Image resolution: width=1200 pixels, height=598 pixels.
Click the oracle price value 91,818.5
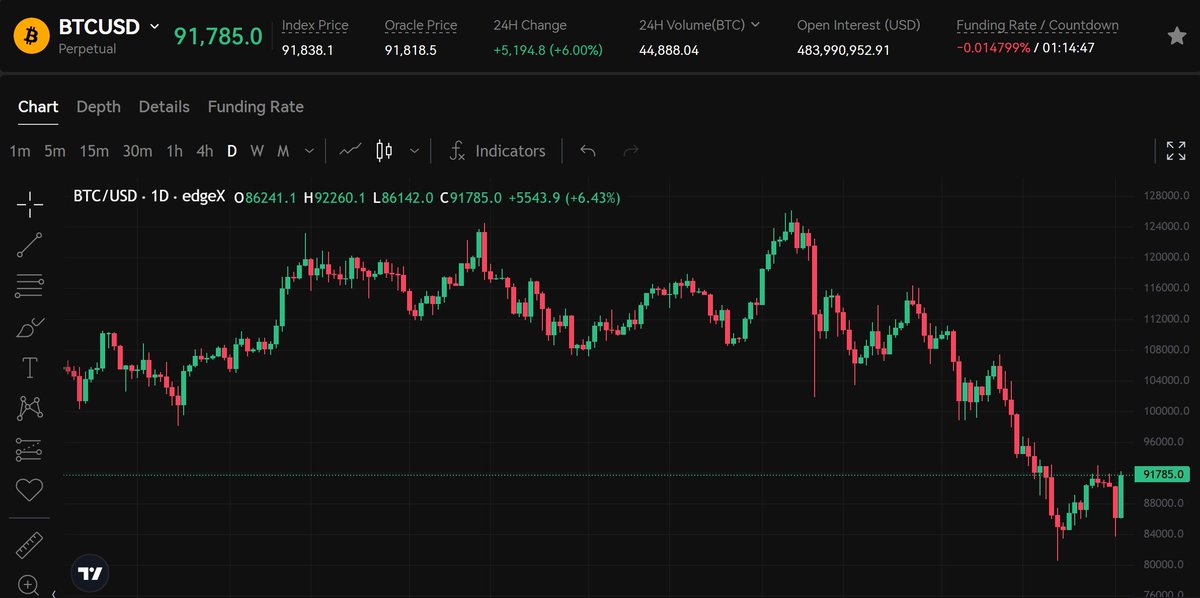click(x=411, y=49)
